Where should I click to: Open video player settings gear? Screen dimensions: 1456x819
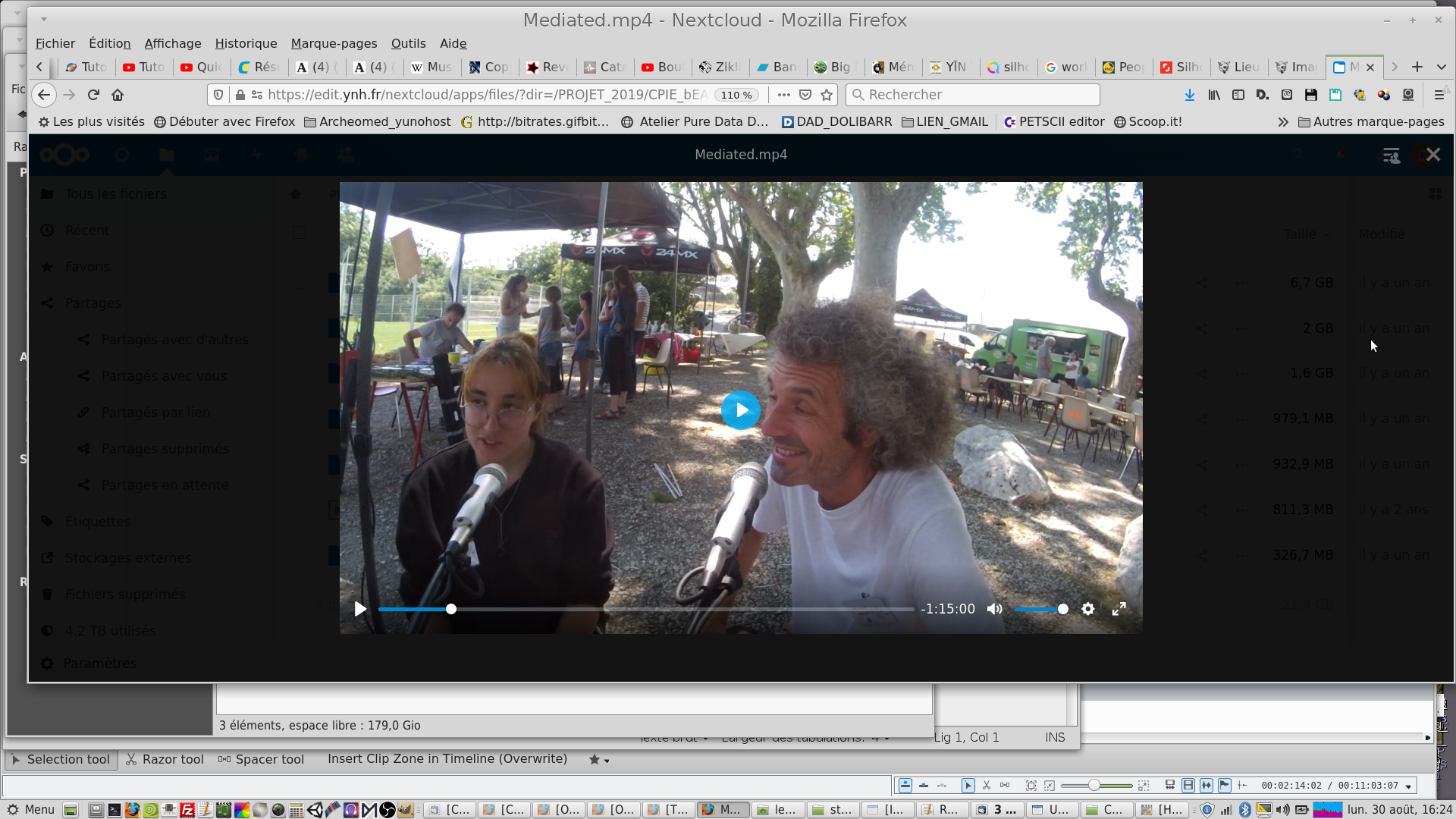click(1087, 609)
